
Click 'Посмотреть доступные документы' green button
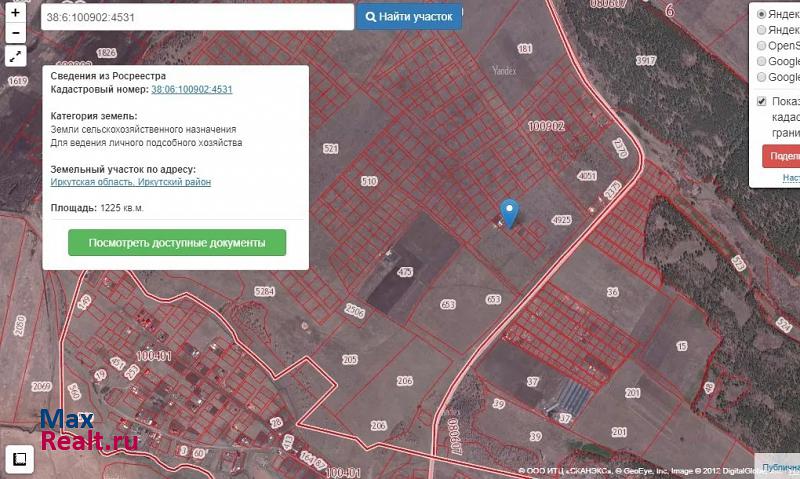[177, 243]
